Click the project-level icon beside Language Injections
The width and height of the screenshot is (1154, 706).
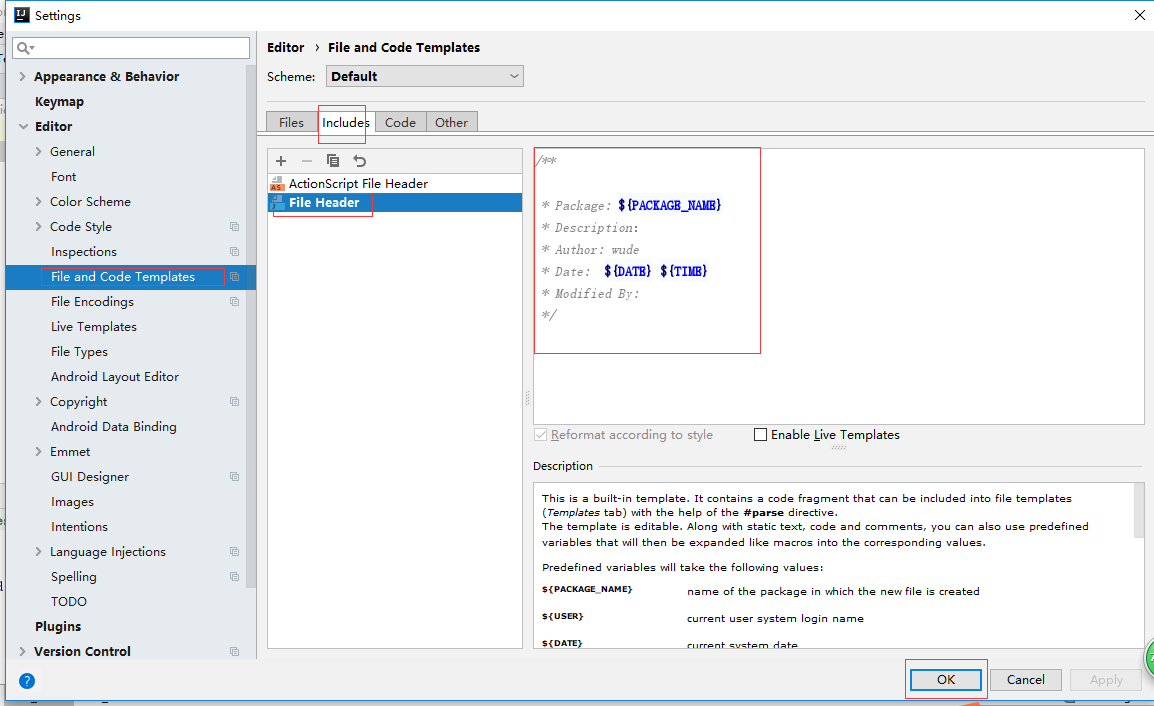point(234,552)
